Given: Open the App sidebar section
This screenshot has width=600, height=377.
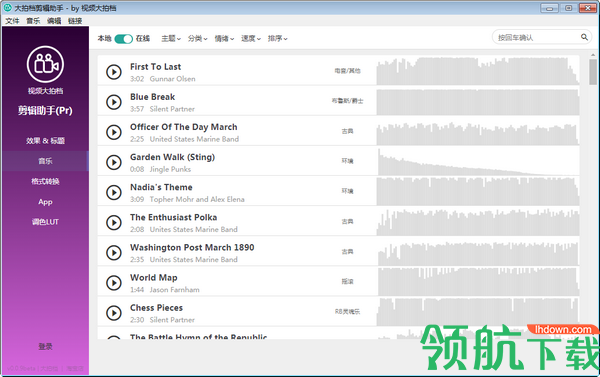Looking at the screenshot, I should [x=45, y=202].
